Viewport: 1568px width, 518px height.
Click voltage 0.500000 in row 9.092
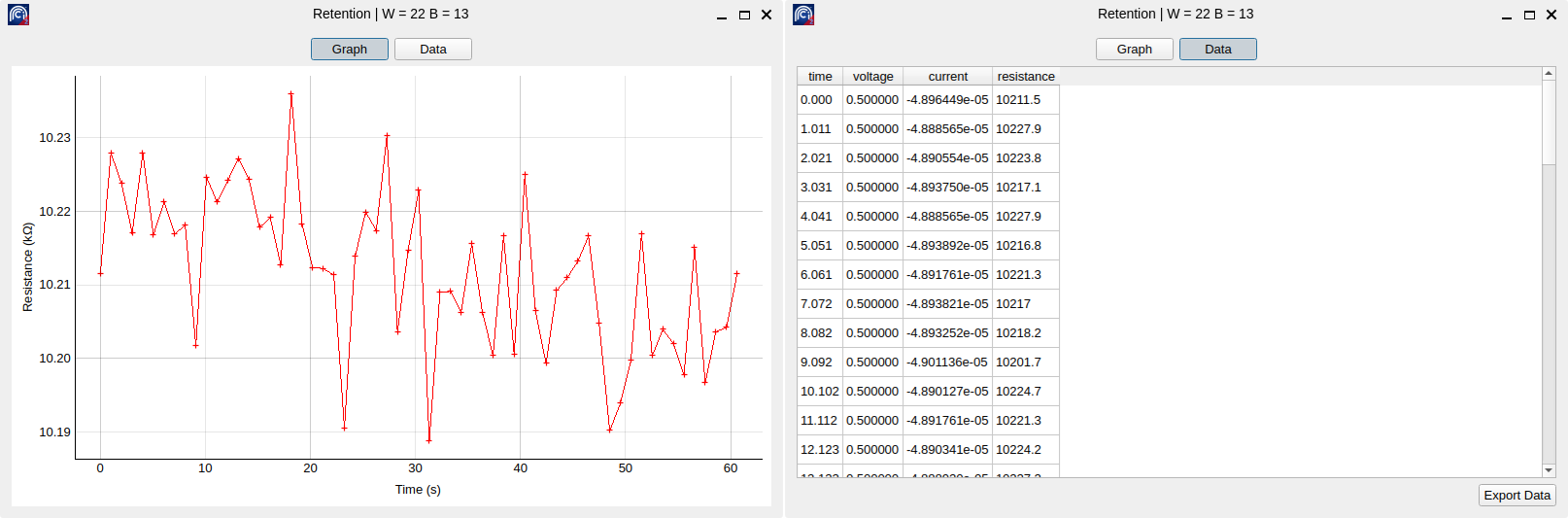click(872, 363)
